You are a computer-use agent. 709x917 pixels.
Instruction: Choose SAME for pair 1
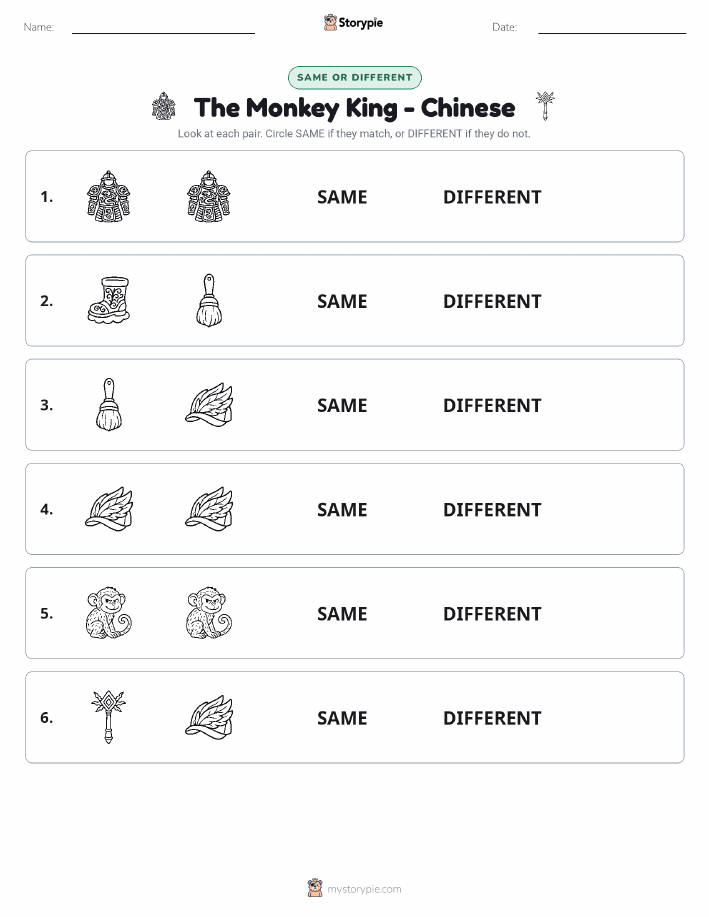point(342,197)
